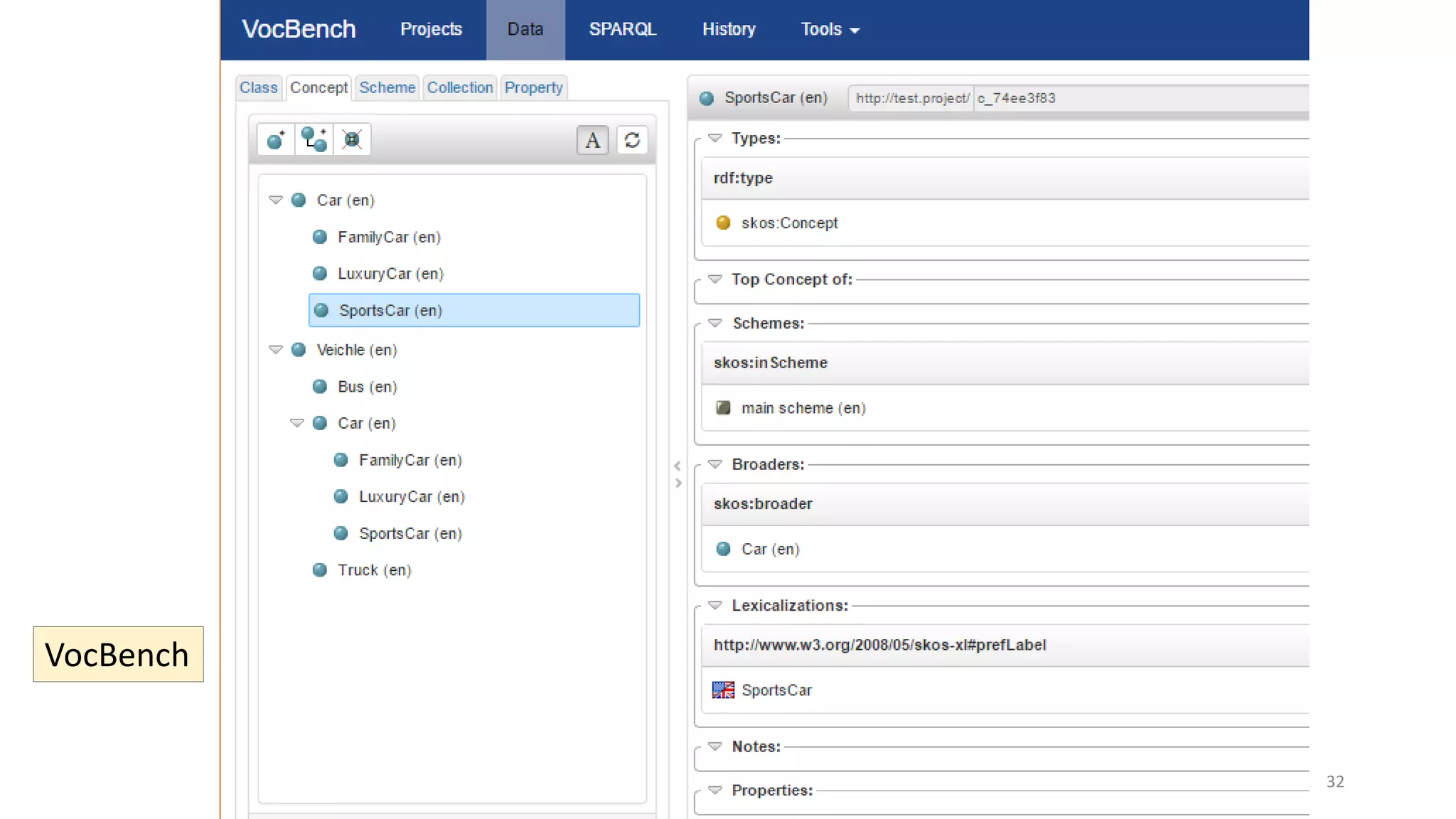Viewport: 1456px width, 819px height.
Task: Collapse the Veichle (en) tree node
Action: click(x=276, y=350)
